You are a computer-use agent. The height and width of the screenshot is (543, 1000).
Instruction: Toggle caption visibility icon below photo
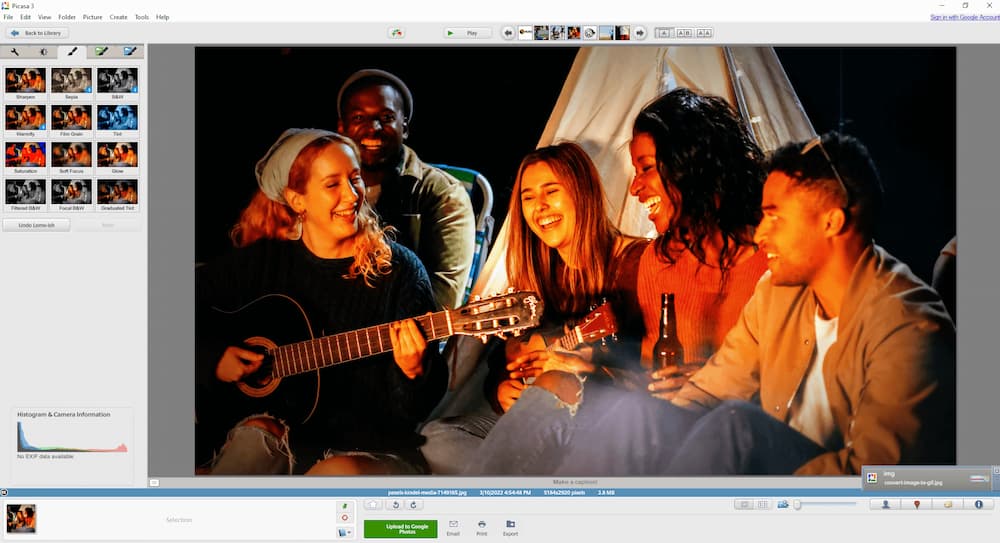click(x=154, y=482)
